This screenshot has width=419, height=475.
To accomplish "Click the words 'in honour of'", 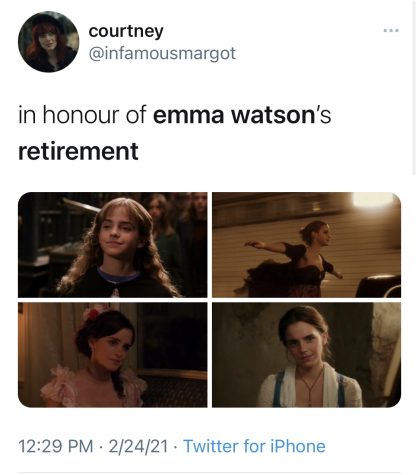I will point(82,115).
